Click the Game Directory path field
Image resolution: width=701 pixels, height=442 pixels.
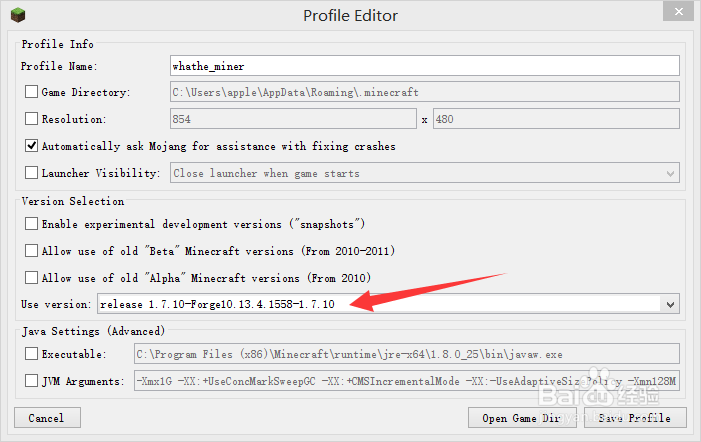425,92
